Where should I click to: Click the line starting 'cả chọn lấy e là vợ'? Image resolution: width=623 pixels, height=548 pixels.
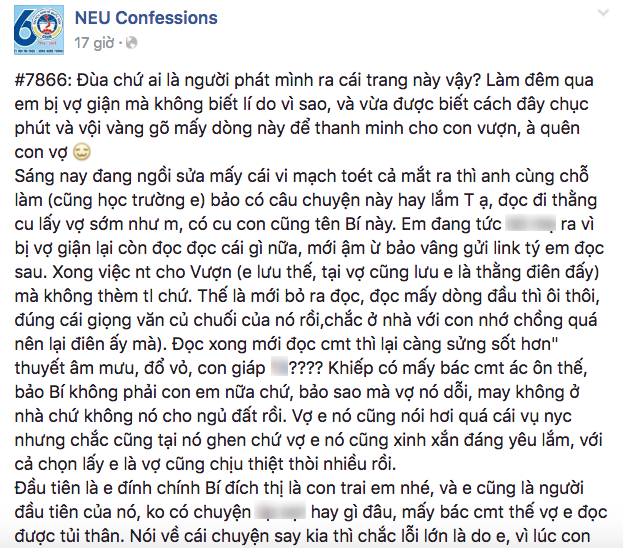pyautogui.click(x=205, y=464)
